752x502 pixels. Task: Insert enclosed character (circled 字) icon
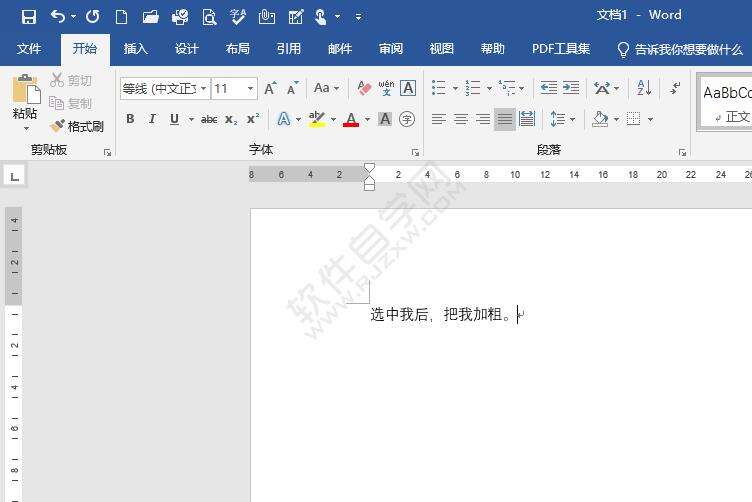(x=407, y=119)
